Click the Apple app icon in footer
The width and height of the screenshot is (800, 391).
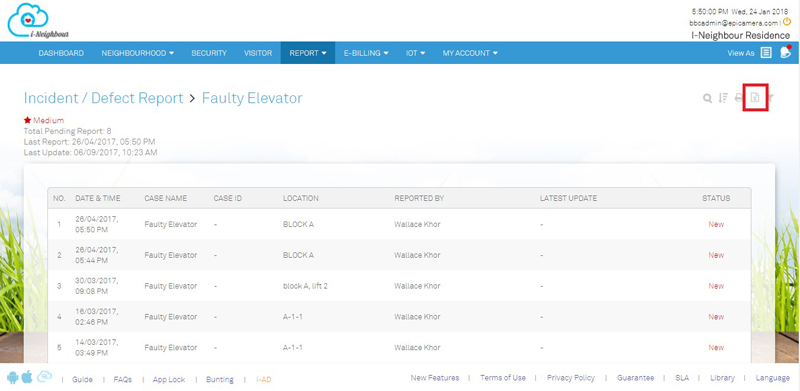click(27, 377)
